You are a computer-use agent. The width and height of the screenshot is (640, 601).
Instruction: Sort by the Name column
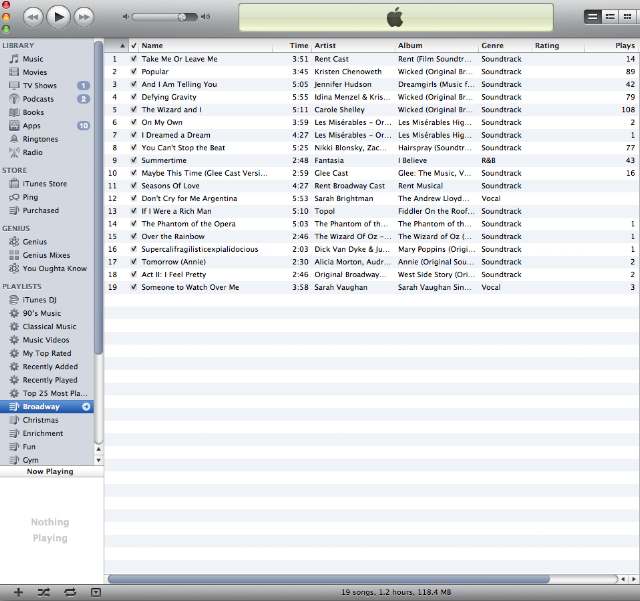coord(205,45)
